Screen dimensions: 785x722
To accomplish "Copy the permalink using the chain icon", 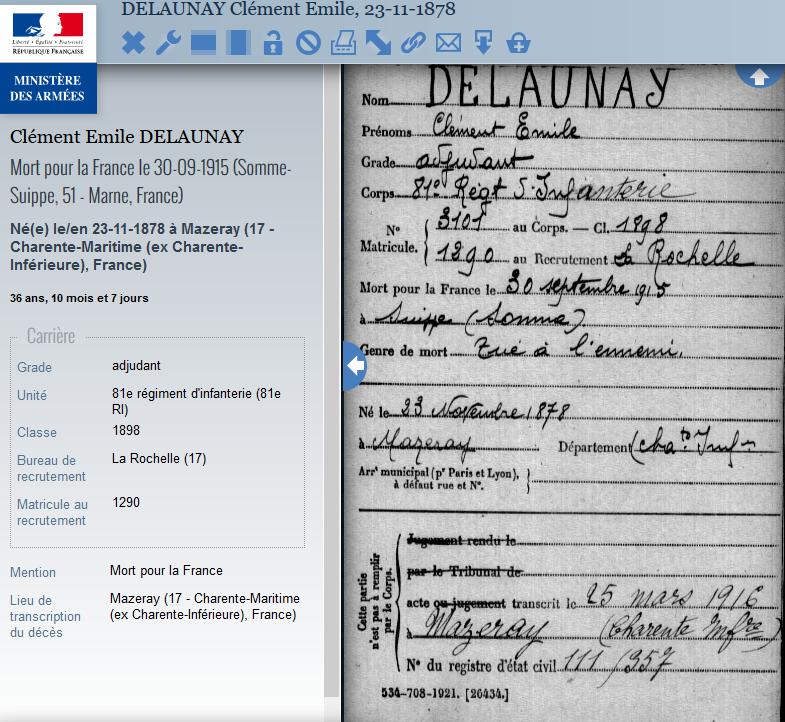I will [414, 43].
